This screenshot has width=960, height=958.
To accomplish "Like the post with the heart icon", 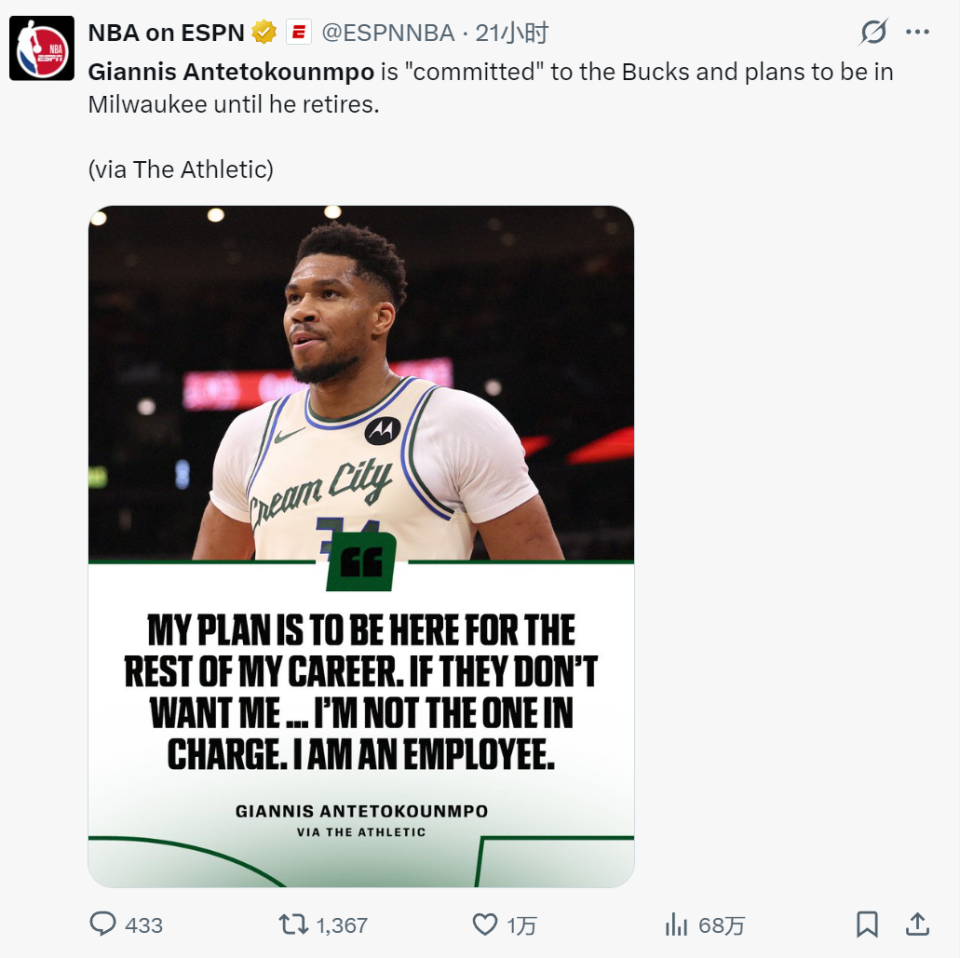I will point(485,924).
